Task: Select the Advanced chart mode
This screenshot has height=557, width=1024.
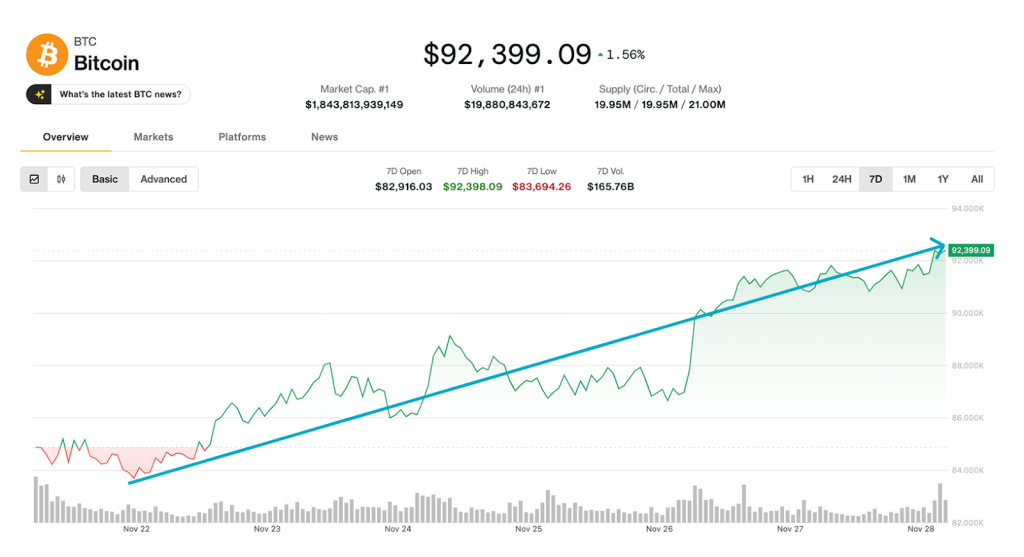Action: pos(164,179)
